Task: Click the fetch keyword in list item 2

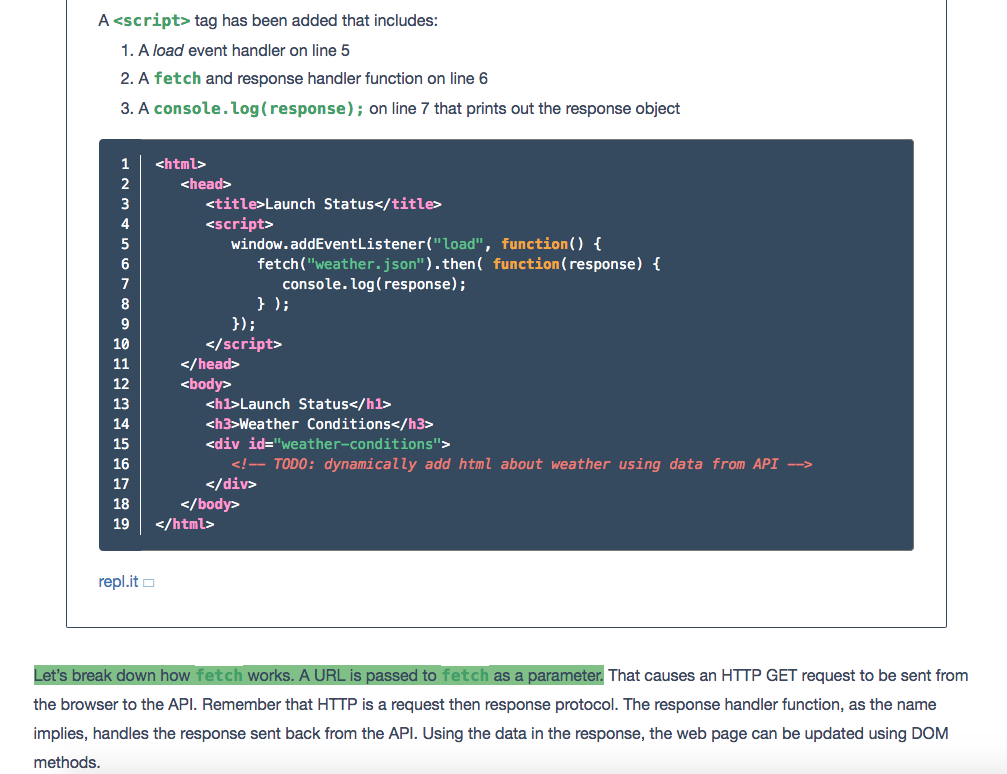Action: (177, 78)
